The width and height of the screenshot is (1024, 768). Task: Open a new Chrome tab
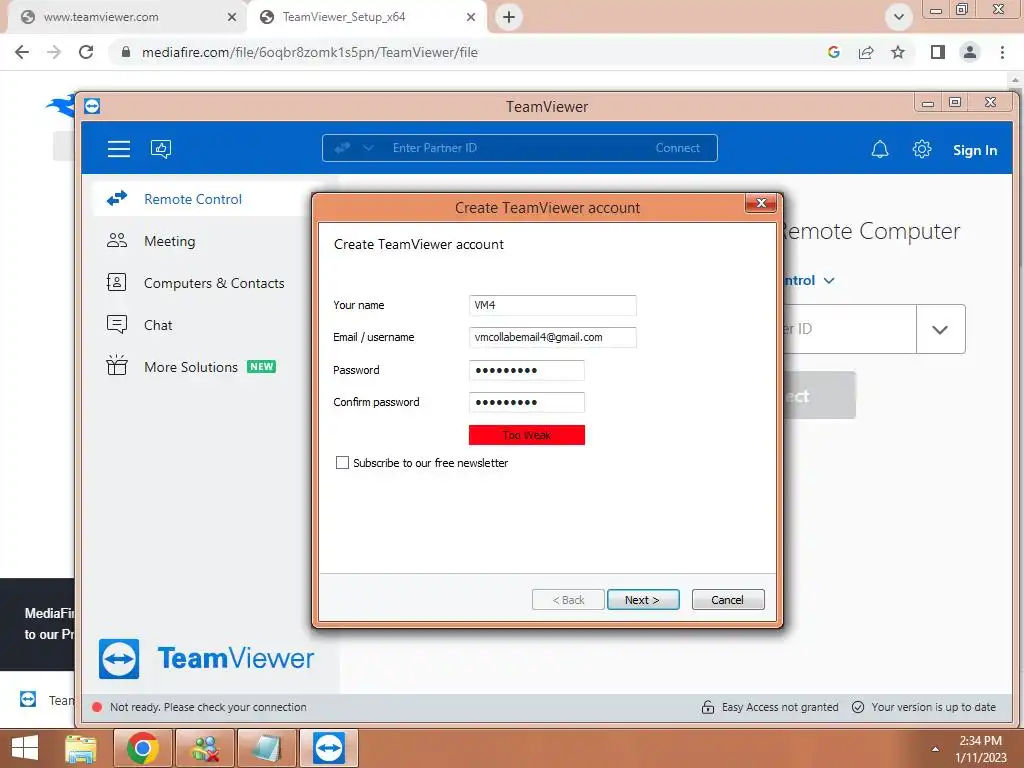pos(509,17)
